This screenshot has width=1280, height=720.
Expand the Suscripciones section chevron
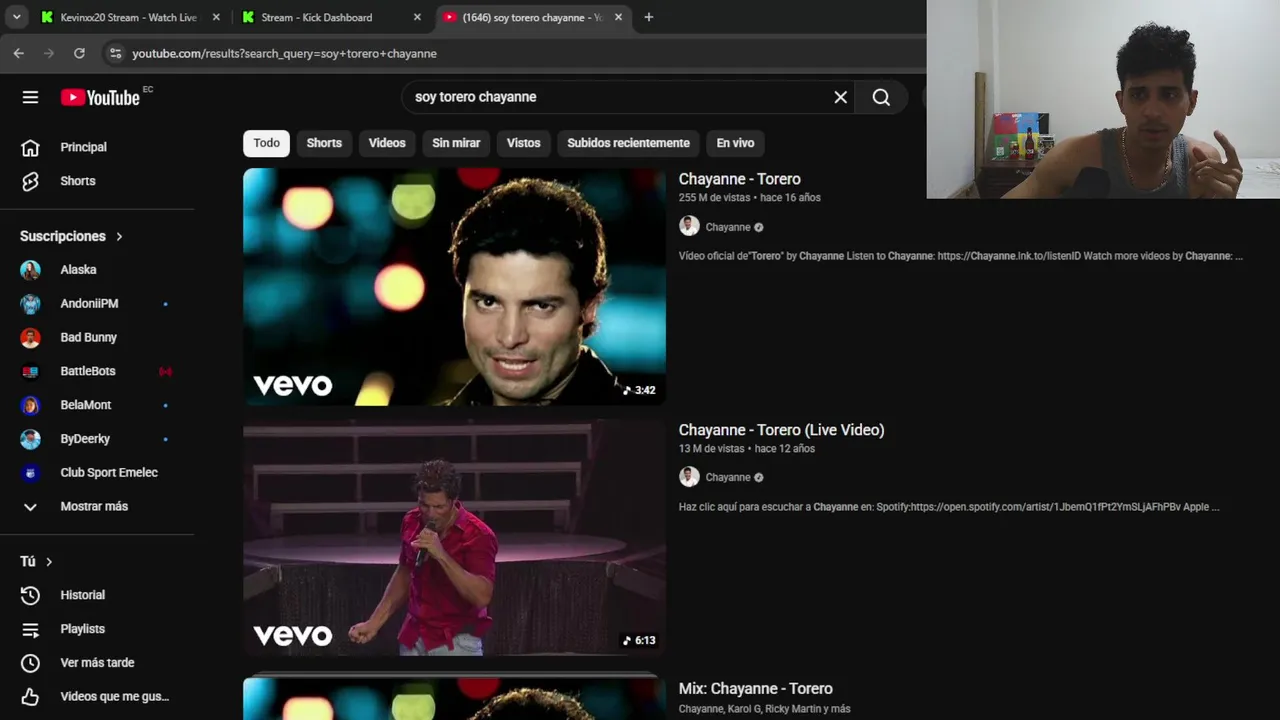[119, 236]
